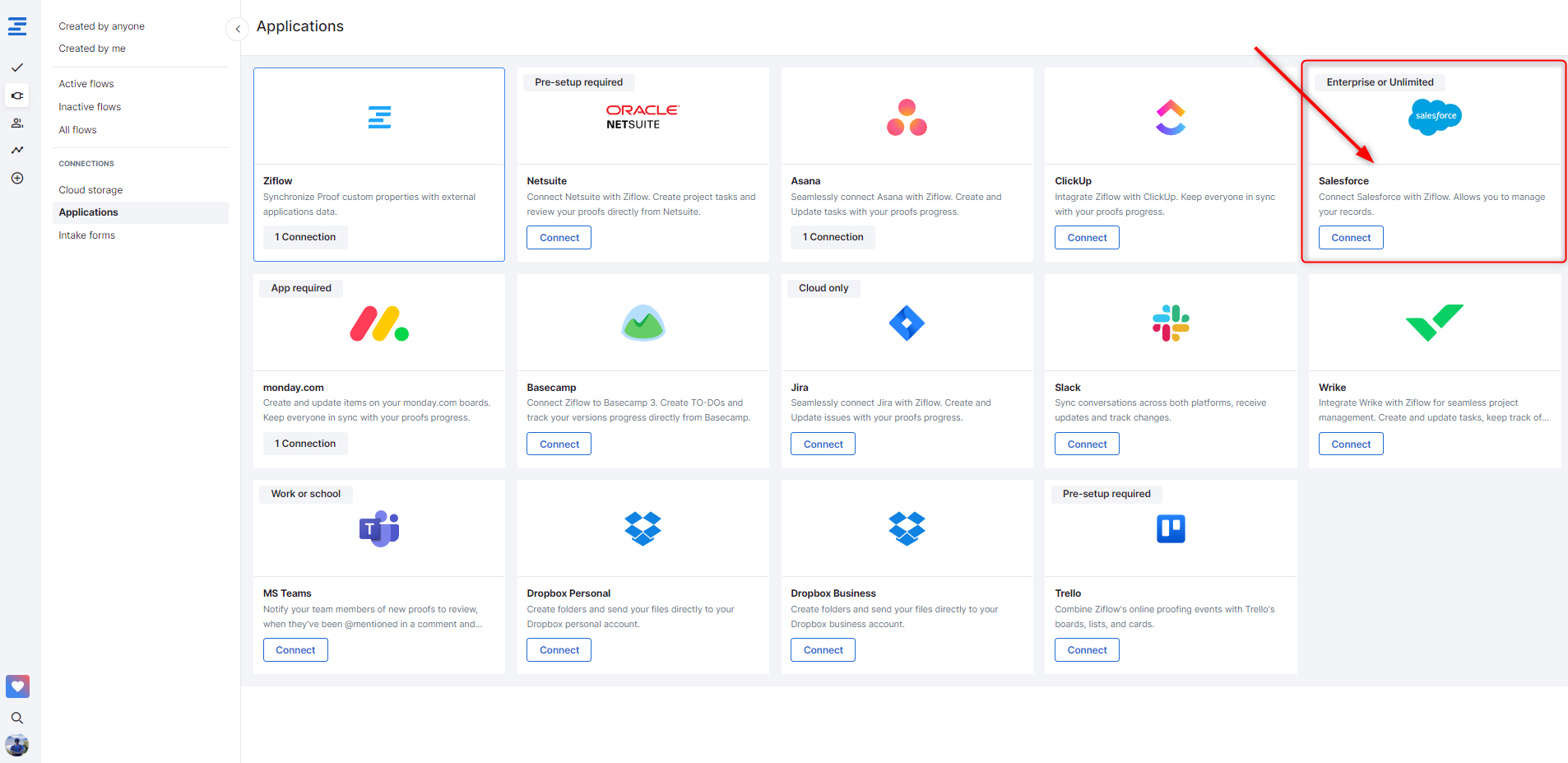Open the line chart analytics icon
This screenshot has height=763, width=1568.
[x=17, y=150]
